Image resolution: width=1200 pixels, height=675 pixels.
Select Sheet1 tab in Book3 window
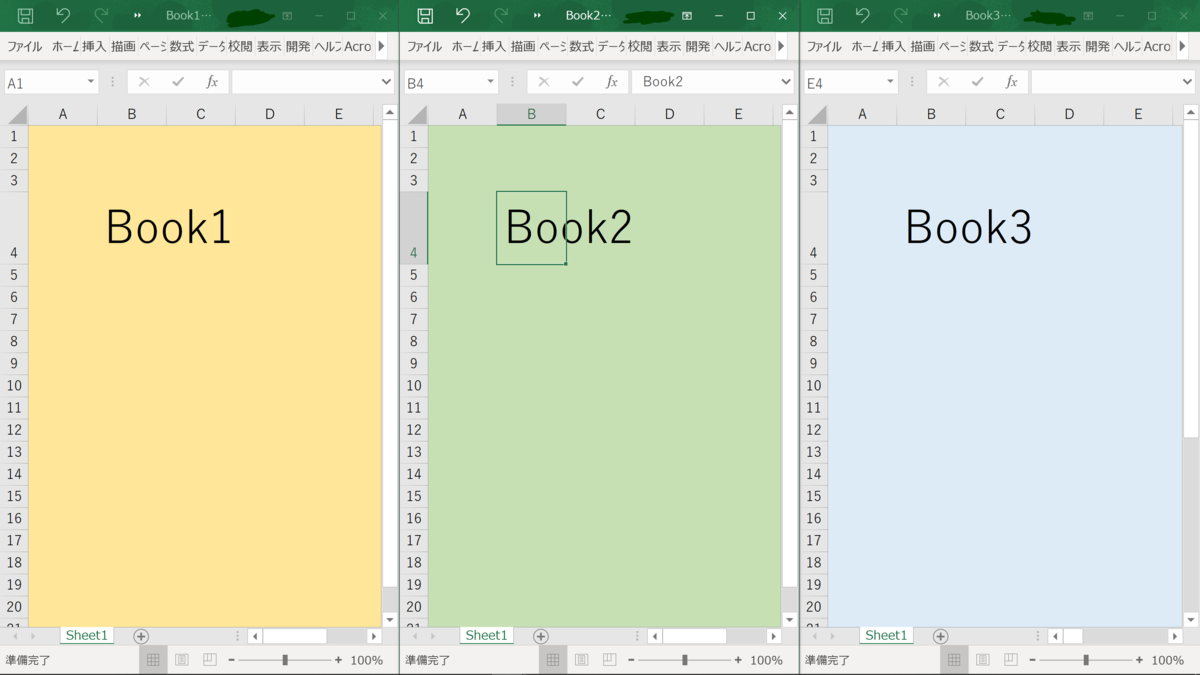pyautogui.click(x=886, y=635)
